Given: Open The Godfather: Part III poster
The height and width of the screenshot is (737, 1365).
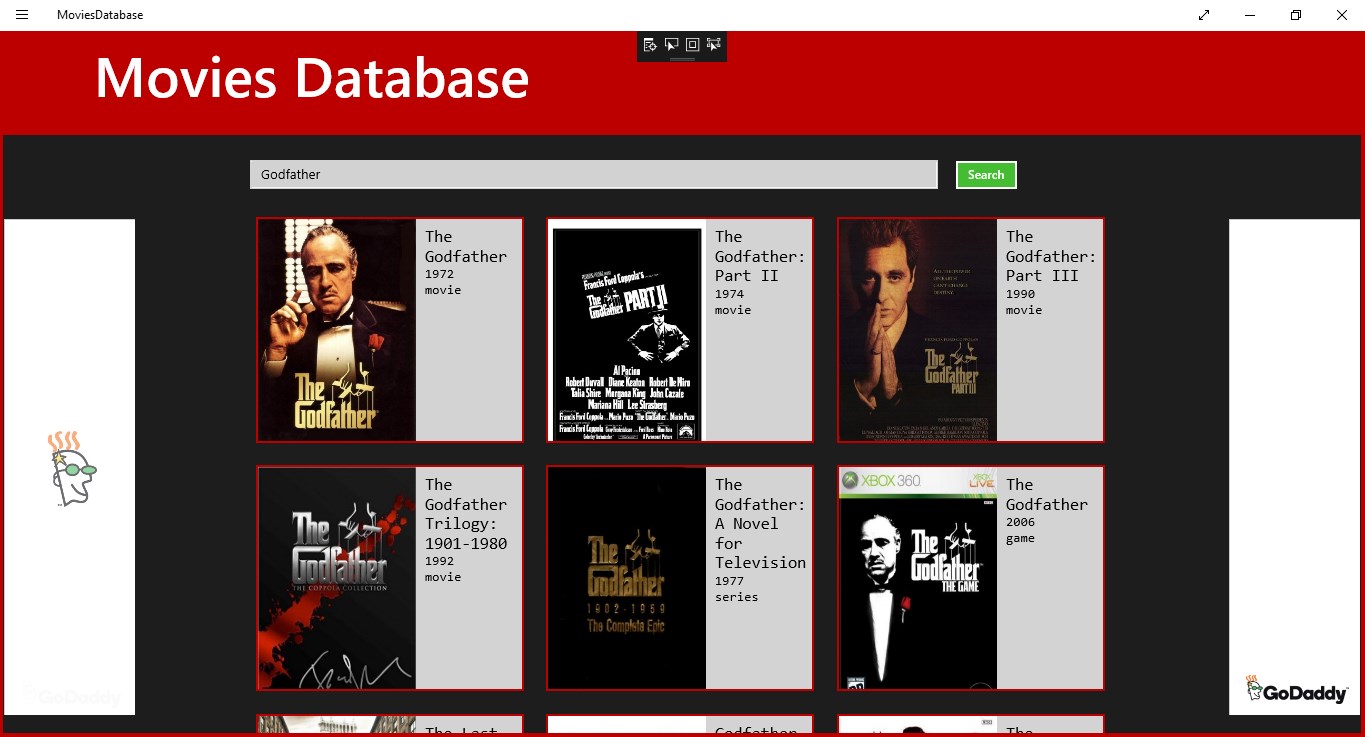Looking at the screenshot, I should pyautogui.click(x=918, y=330).
